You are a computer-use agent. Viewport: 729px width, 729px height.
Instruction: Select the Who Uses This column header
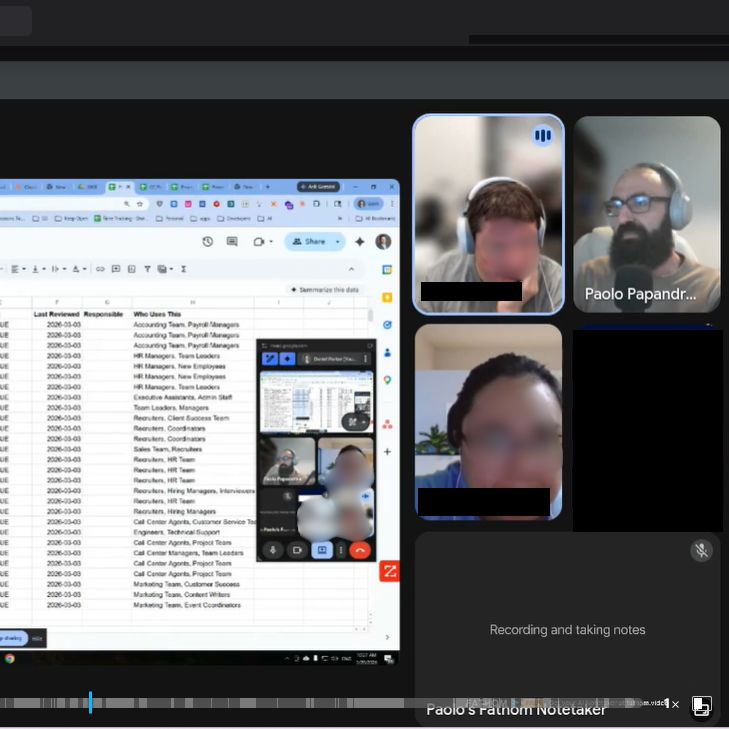point(157,314)
